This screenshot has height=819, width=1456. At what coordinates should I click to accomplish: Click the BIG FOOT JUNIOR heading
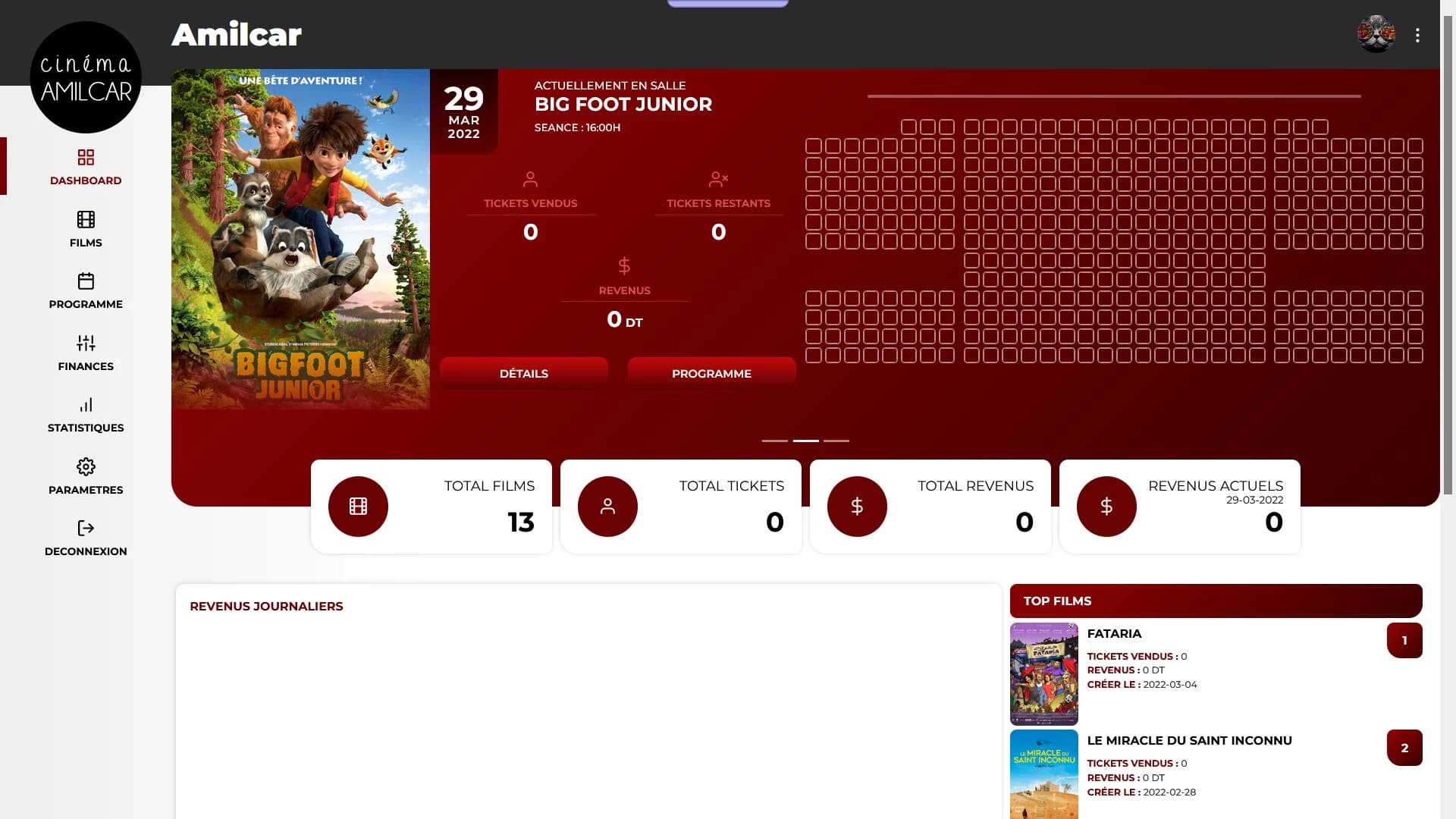(x=623, y=105)
